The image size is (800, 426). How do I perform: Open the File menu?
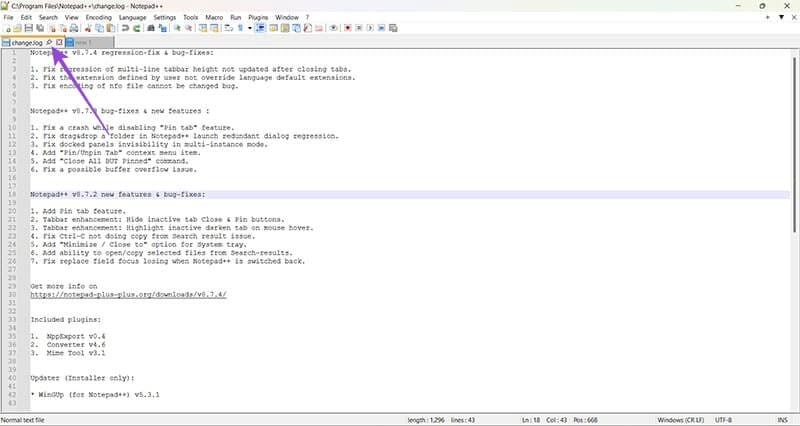pos(8,17)
